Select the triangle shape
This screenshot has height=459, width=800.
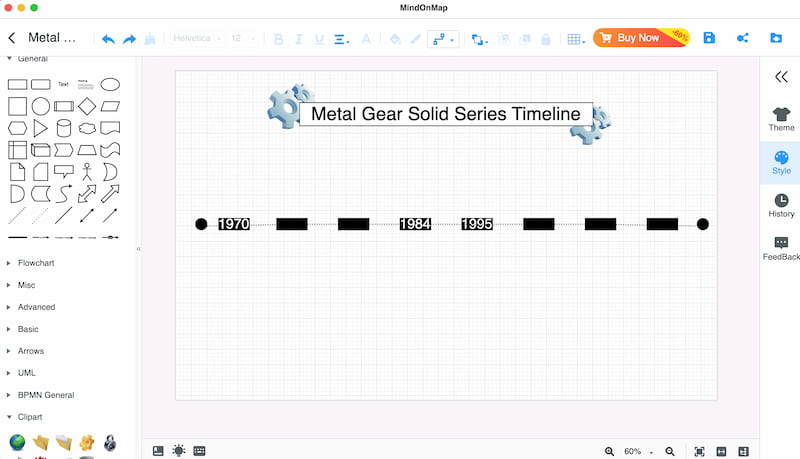[x=40, y=128]
